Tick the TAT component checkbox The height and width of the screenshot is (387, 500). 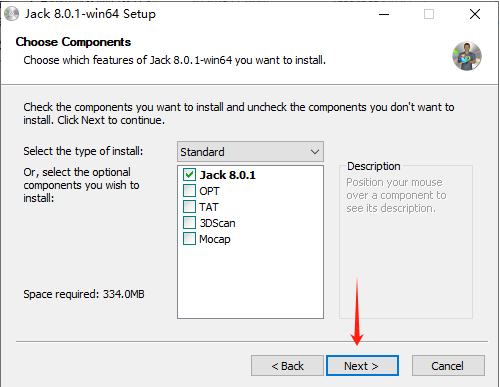click(x=189, y=207)
